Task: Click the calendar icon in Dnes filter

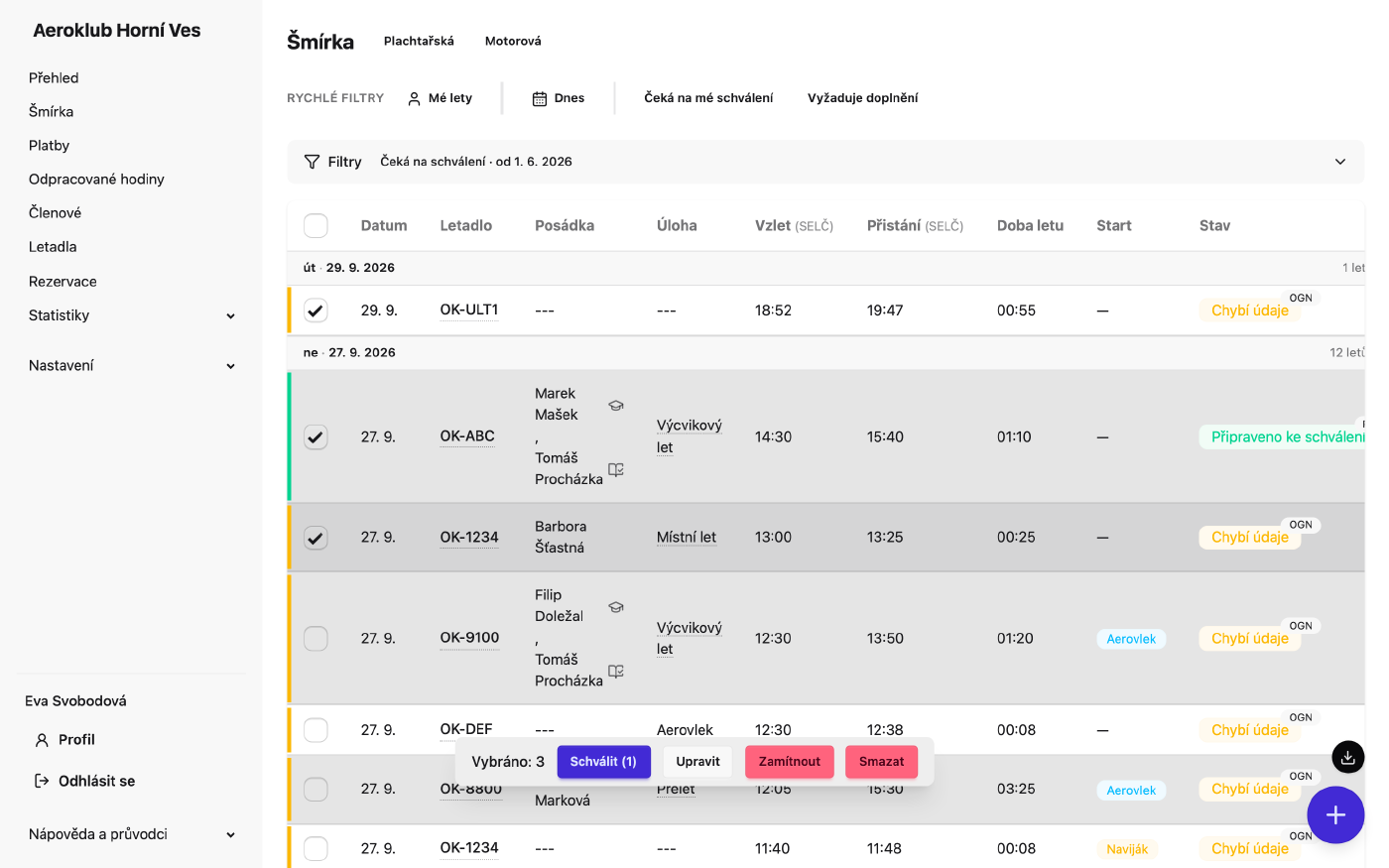Action: (x=540, y=98)
